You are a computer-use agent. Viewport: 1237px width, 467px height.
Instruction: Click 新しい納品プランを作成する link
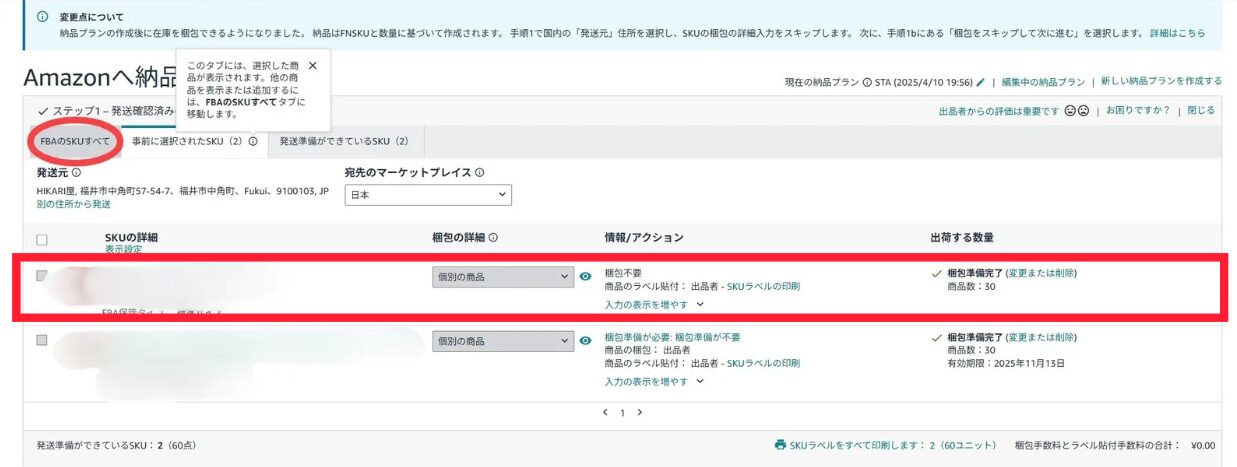1161,82
